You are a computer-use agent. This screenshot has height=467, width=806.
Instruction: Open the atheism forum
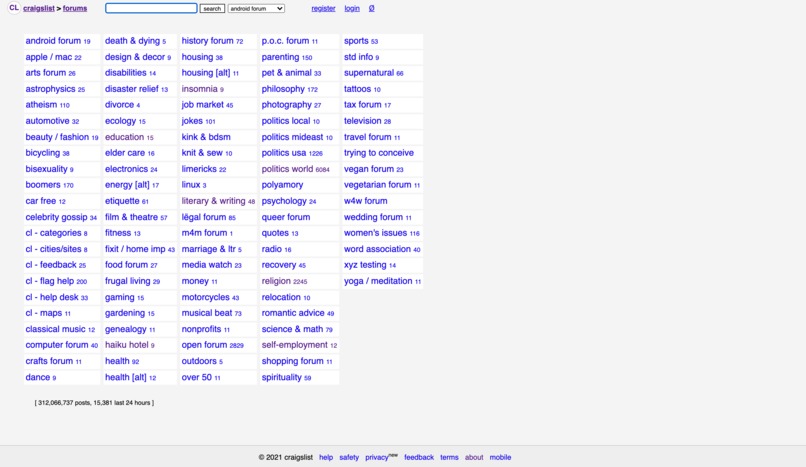click(41, 105)
